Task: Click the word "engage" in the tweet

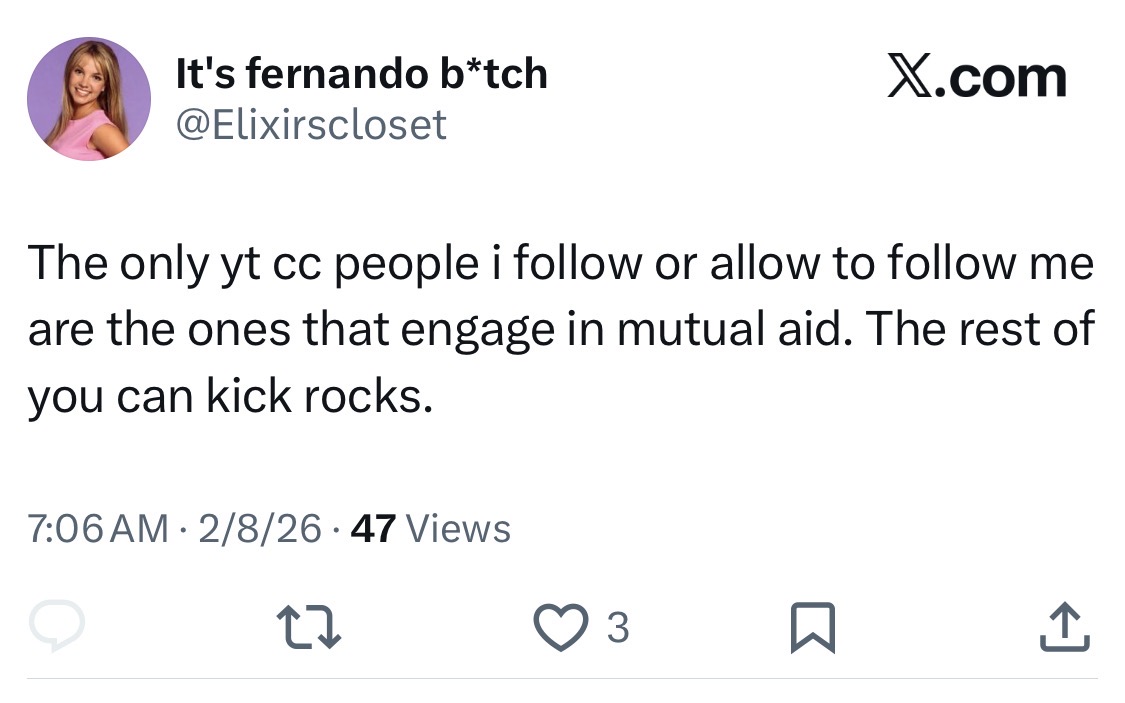Action: (478, 331)
